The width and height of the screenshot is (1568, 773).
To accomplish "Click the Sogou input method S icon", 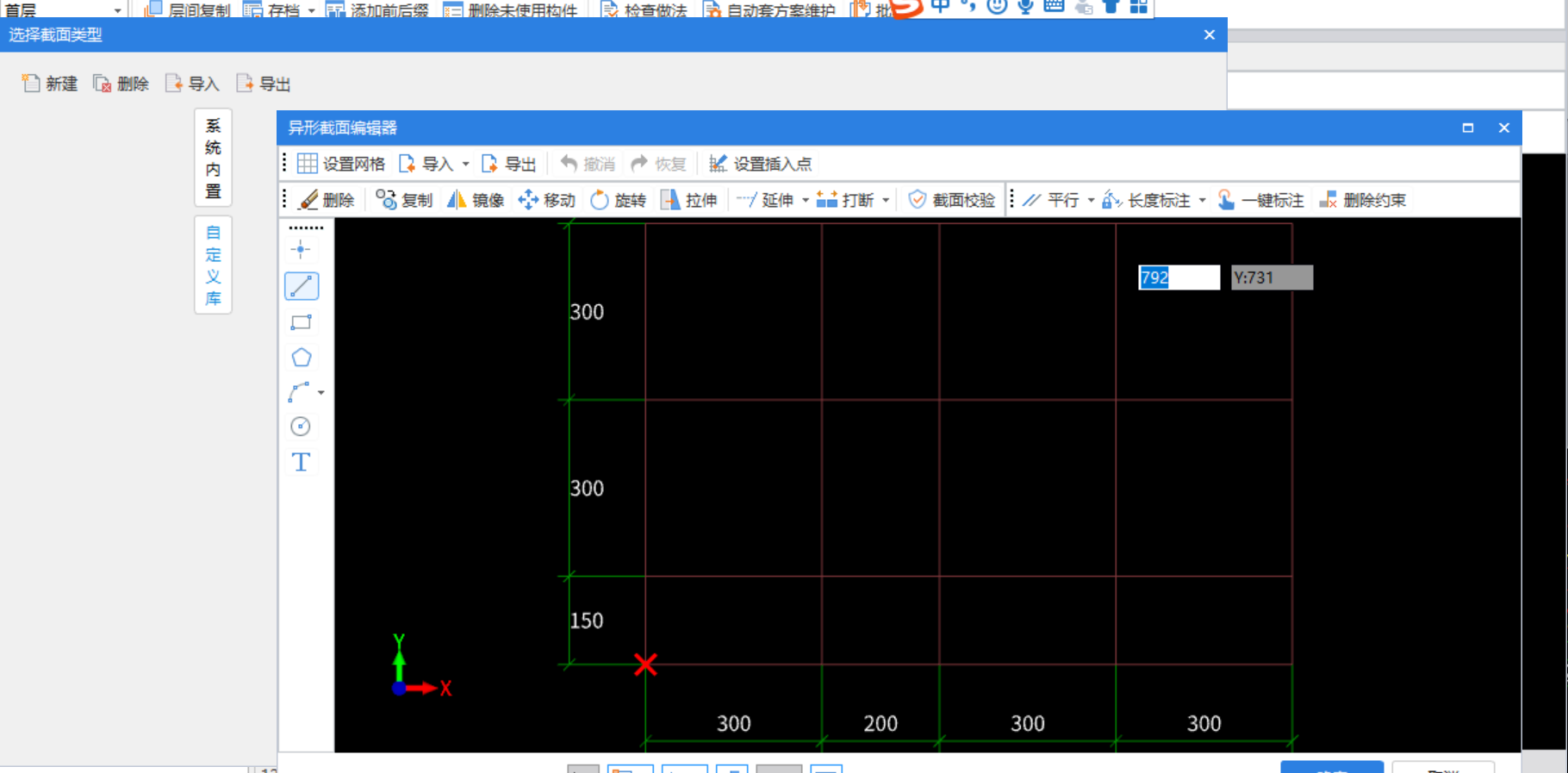I will (x=905, y=8).
